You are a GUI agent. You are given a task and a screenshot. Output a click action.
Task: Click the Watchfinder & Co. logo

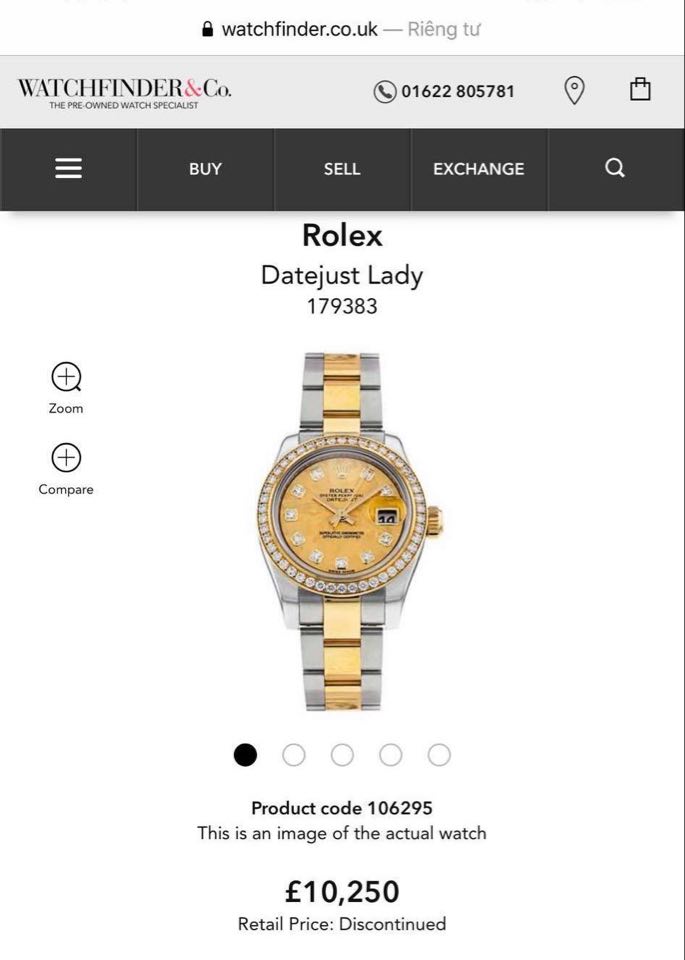pos(124,92)
